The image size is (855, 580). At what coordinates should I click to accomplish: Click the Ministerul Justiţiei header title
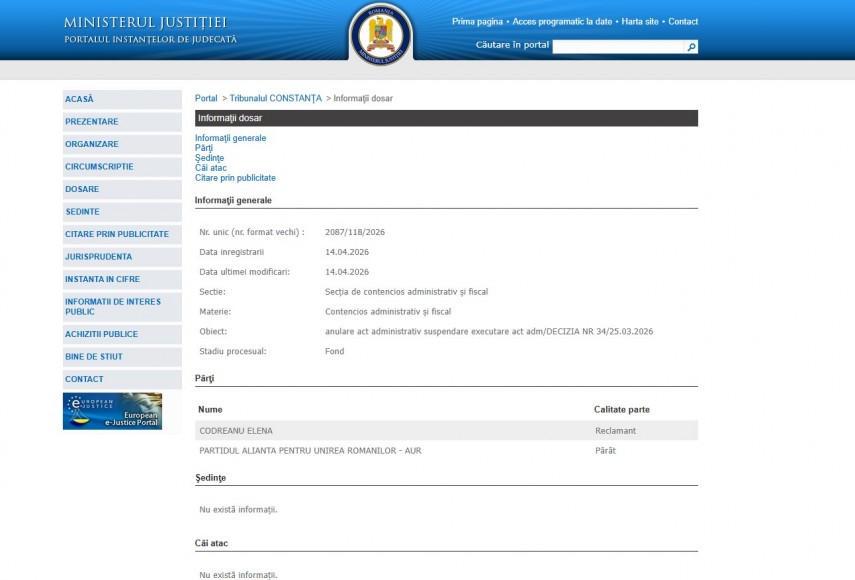point(145,22)
